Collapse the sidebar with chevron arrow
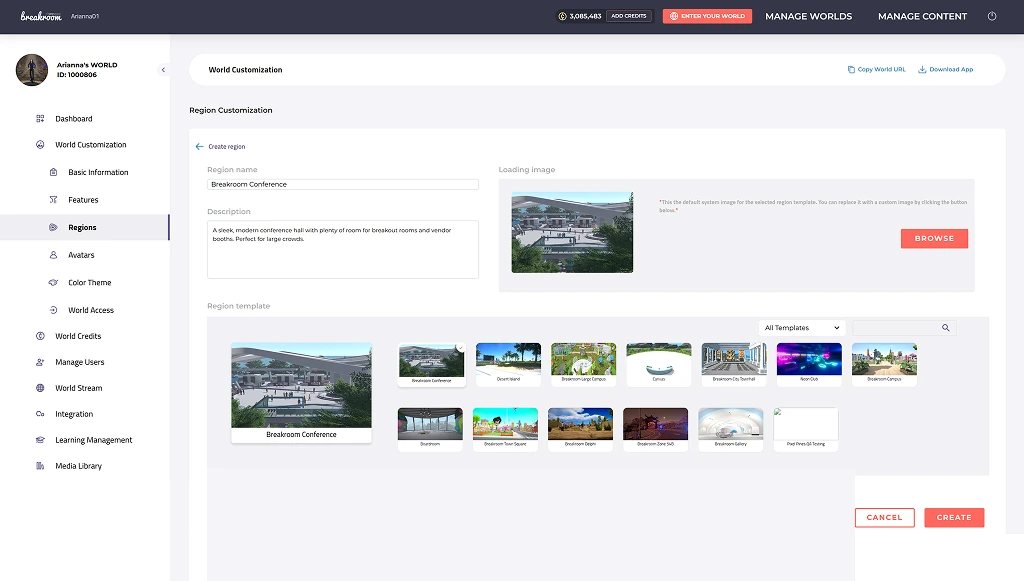 163,70
